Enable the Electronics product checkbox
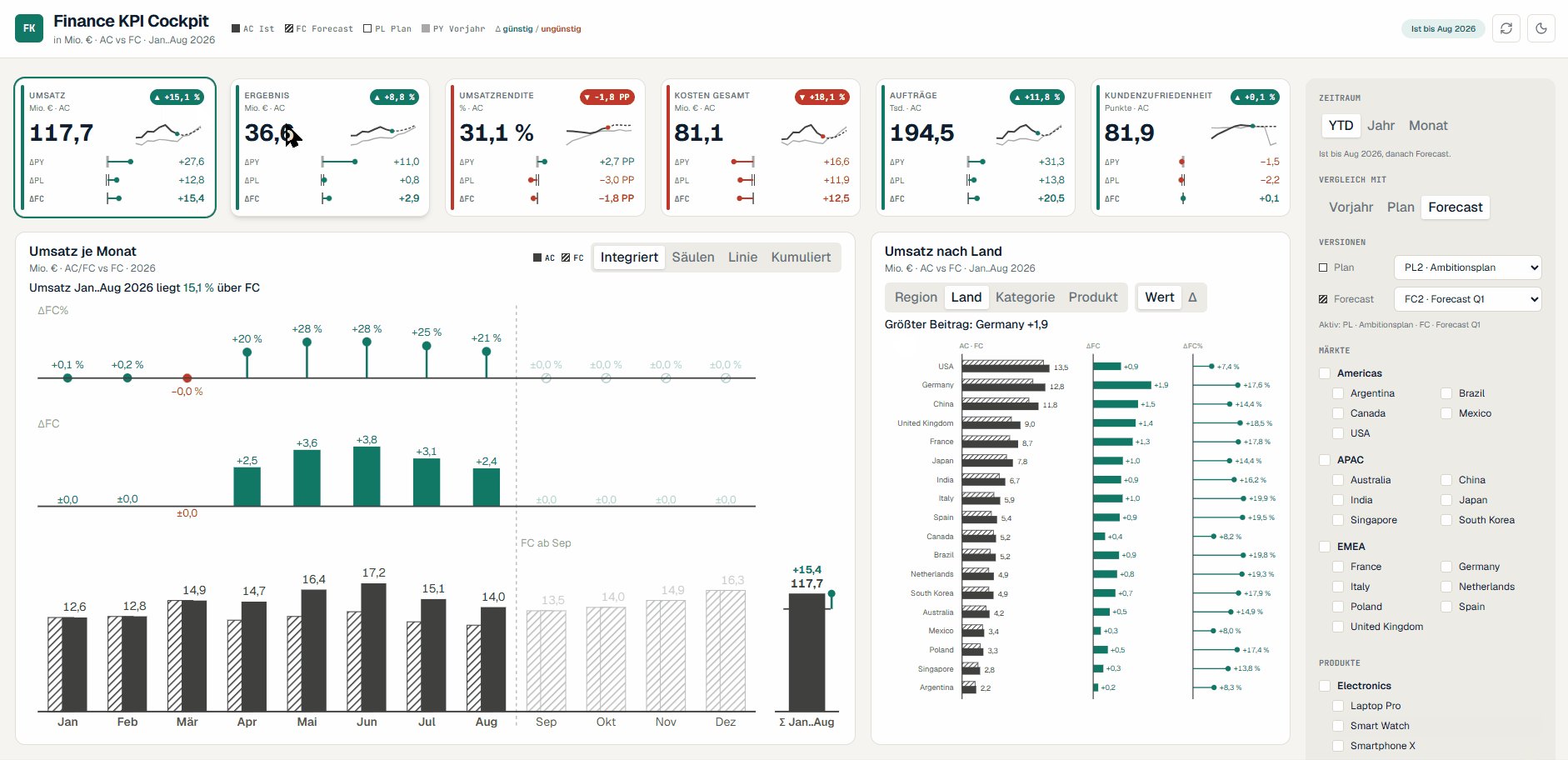This screenshot has height=760, width=1568. tap(1325, 686)
